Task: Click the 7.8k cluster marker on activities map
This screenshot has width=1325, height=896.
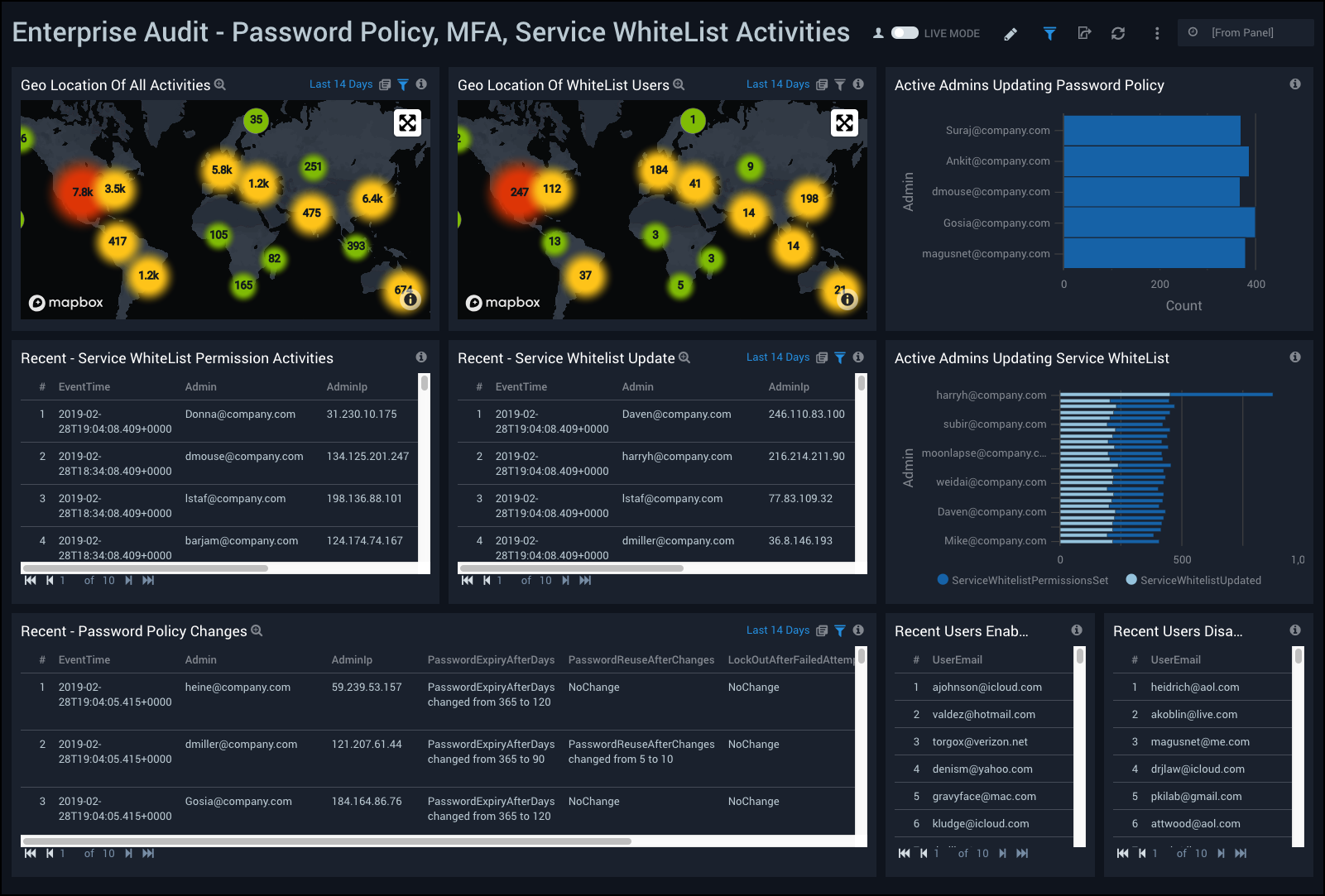Action: tap(82, 192)
